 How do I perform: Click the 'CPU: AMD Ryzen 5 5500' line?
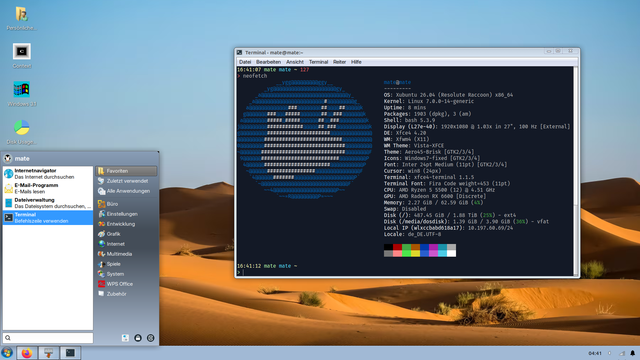coord(439,190)
